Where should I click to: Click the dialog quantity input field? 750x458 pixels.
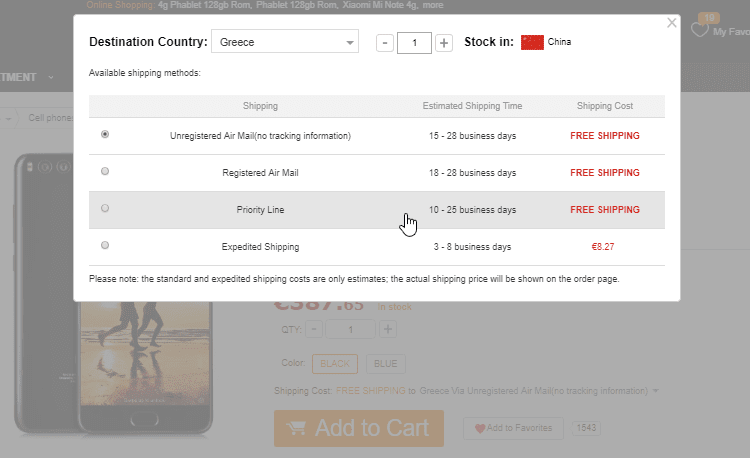tap(414, 43)
